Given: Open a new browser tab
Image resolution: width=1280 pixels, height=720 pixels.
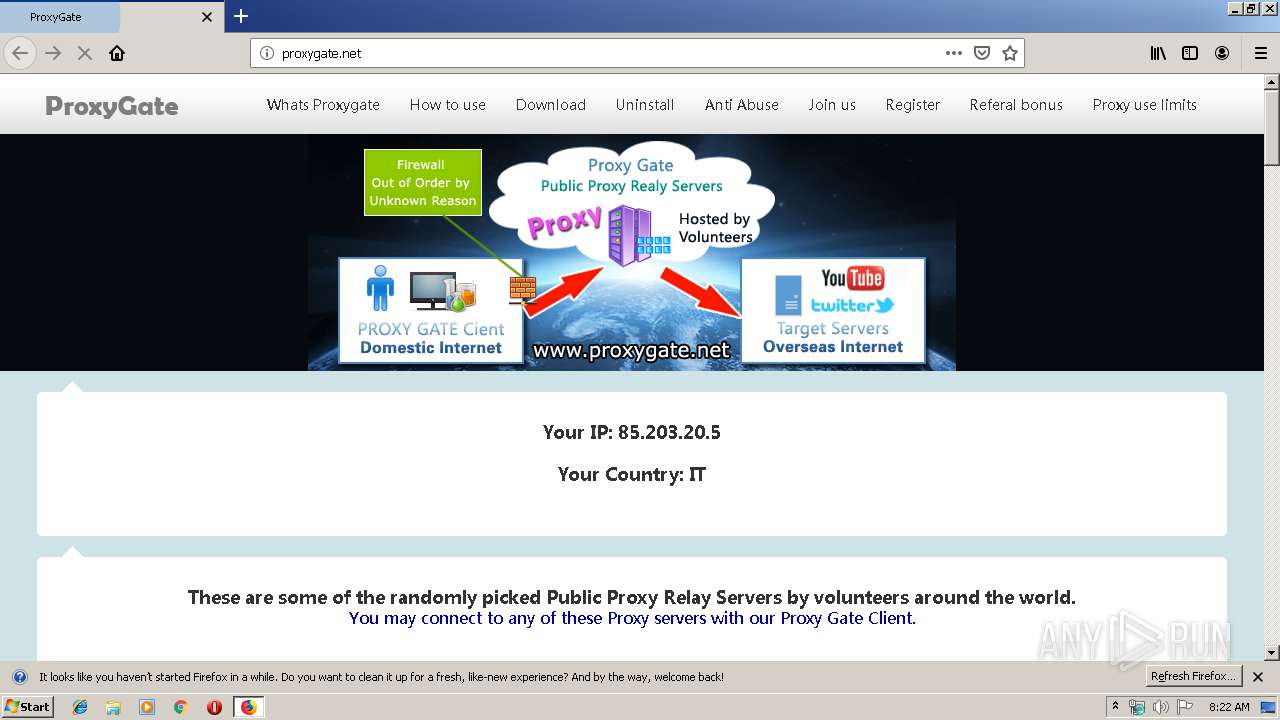Looking at the screenshot, I should [x=241, y=16].
